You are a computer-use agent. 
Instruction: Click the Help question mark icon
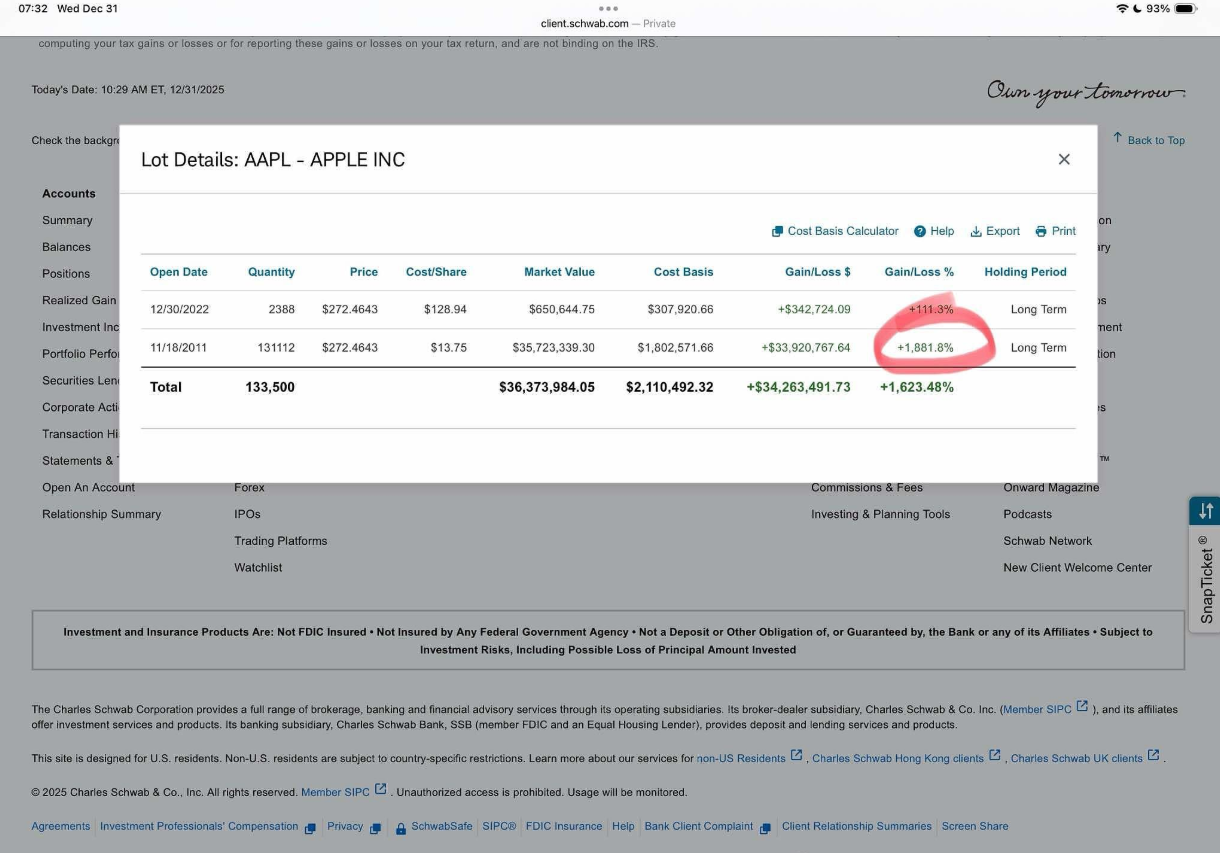[x=920, y=231]
